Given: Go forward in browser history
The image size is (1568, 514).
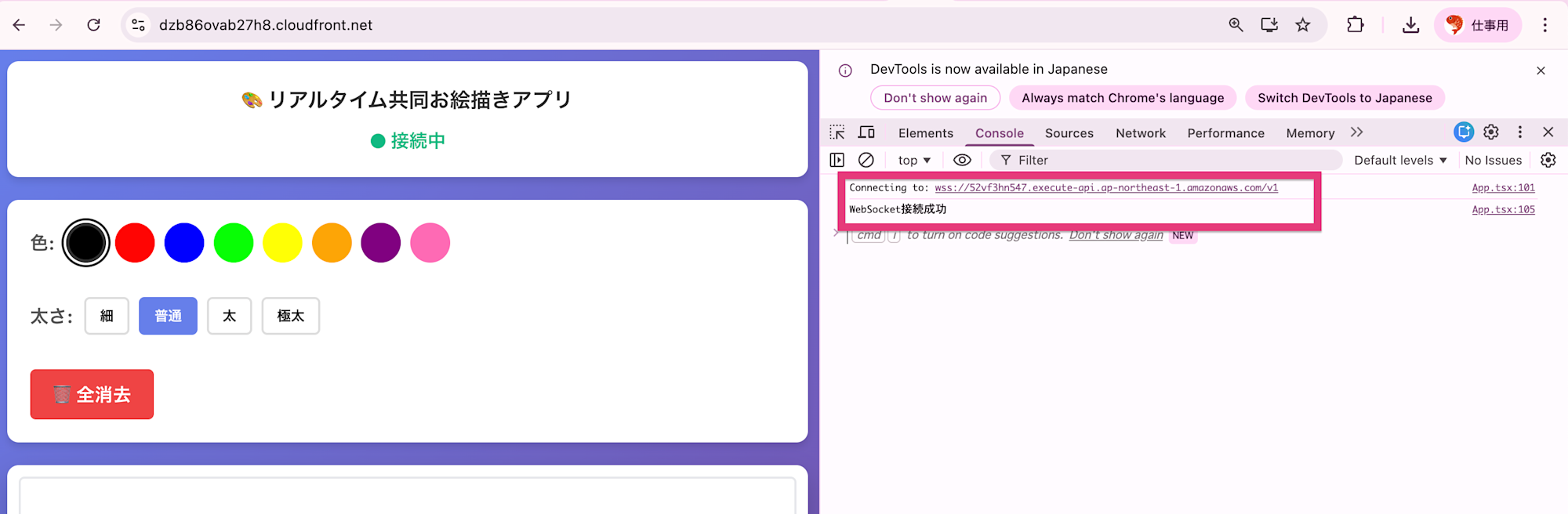Looking at the screenshot, I should [x=56, y=25].
